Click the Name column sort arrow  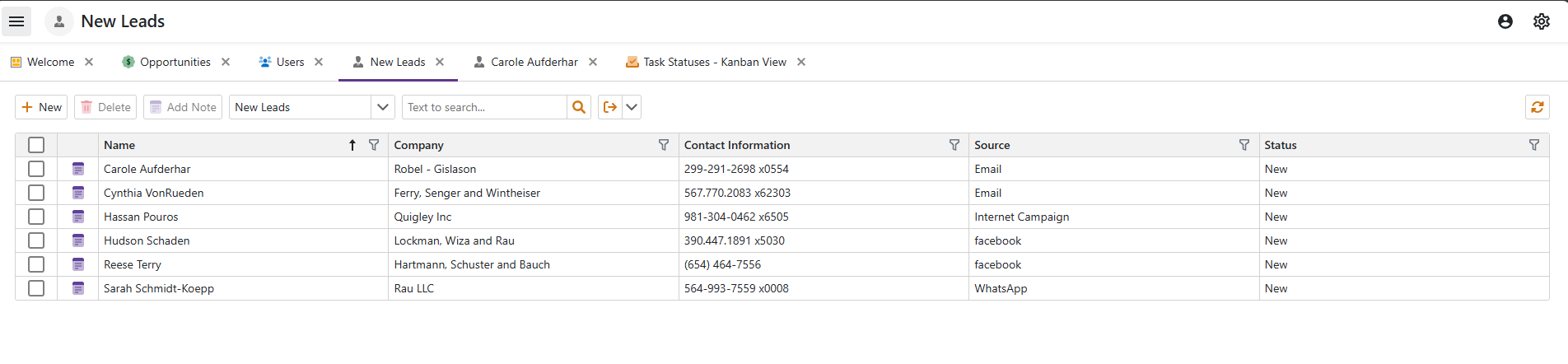pyautogui.click(x=352, y=145)
